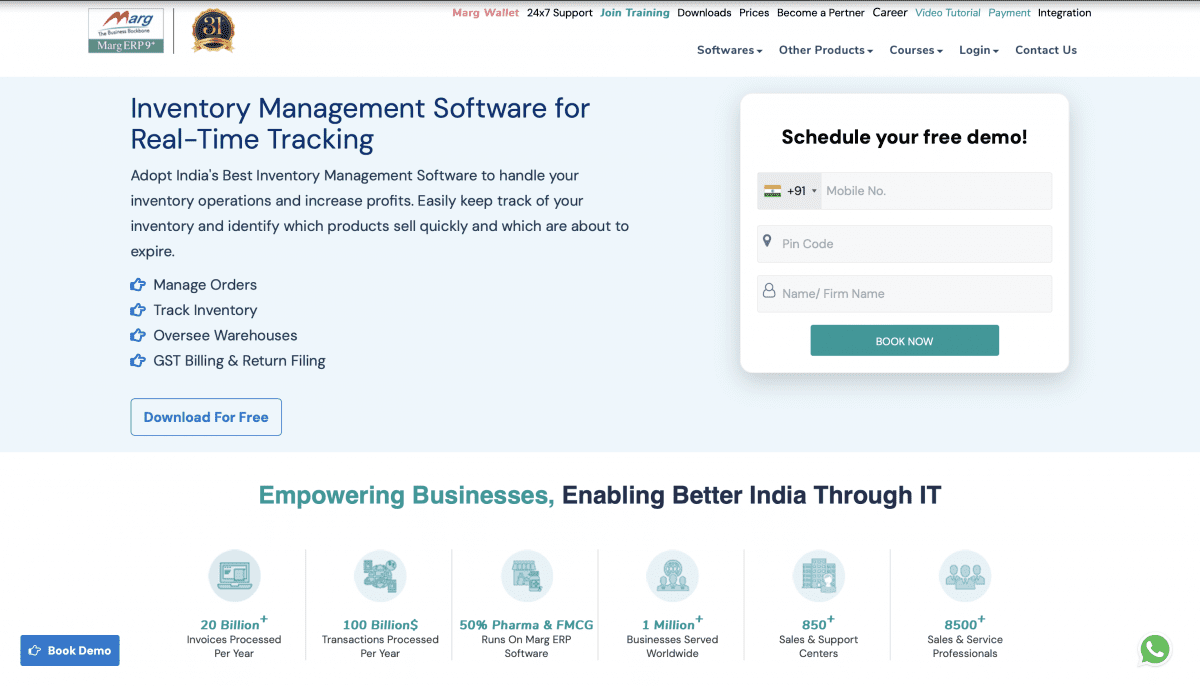Click the Marg ERP 9+ logo
Screen dimensions: 1200x686
tap(125, 30)
